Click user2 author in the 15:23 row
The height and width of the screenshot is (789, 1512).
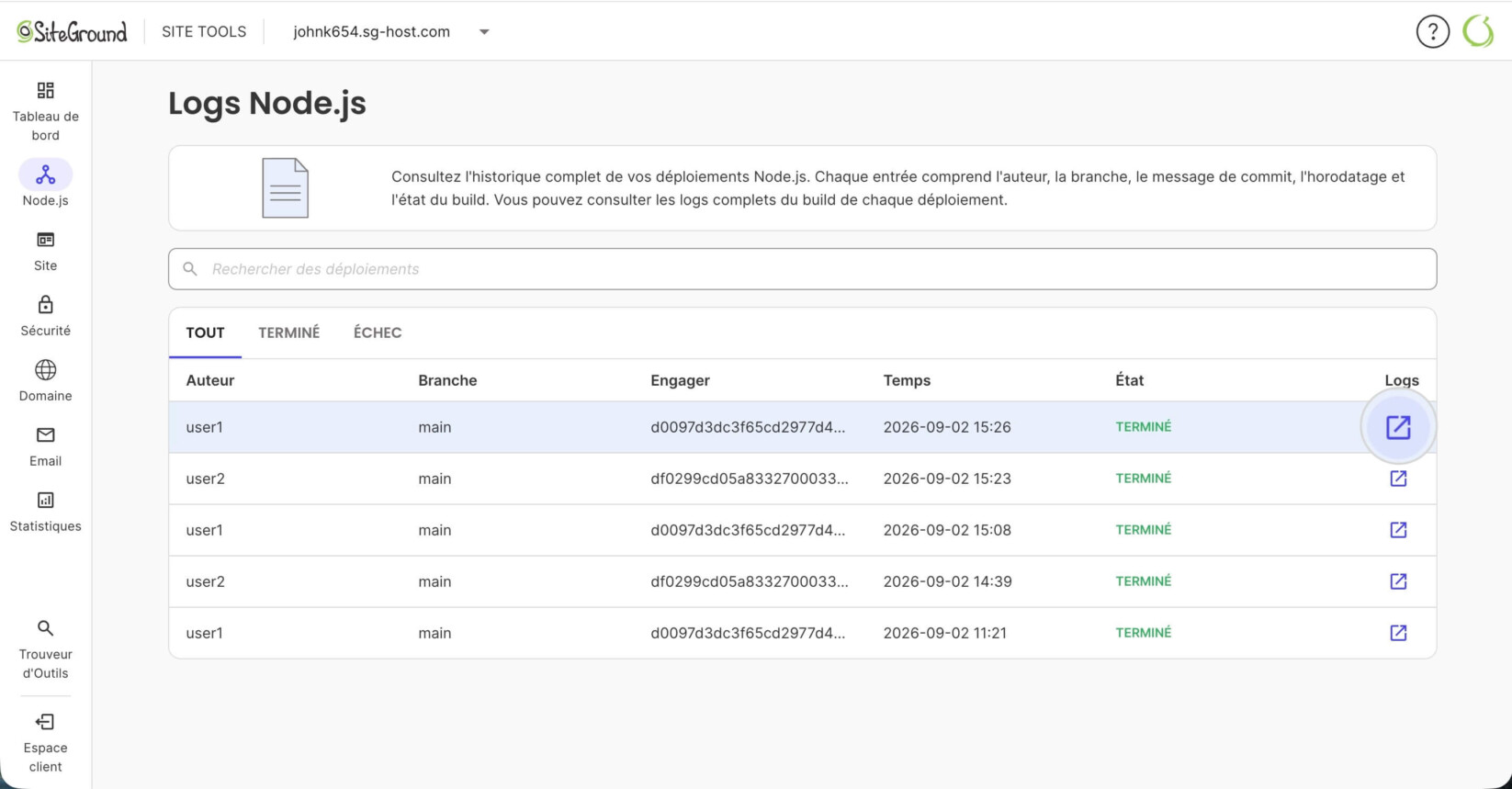(205, 479)
